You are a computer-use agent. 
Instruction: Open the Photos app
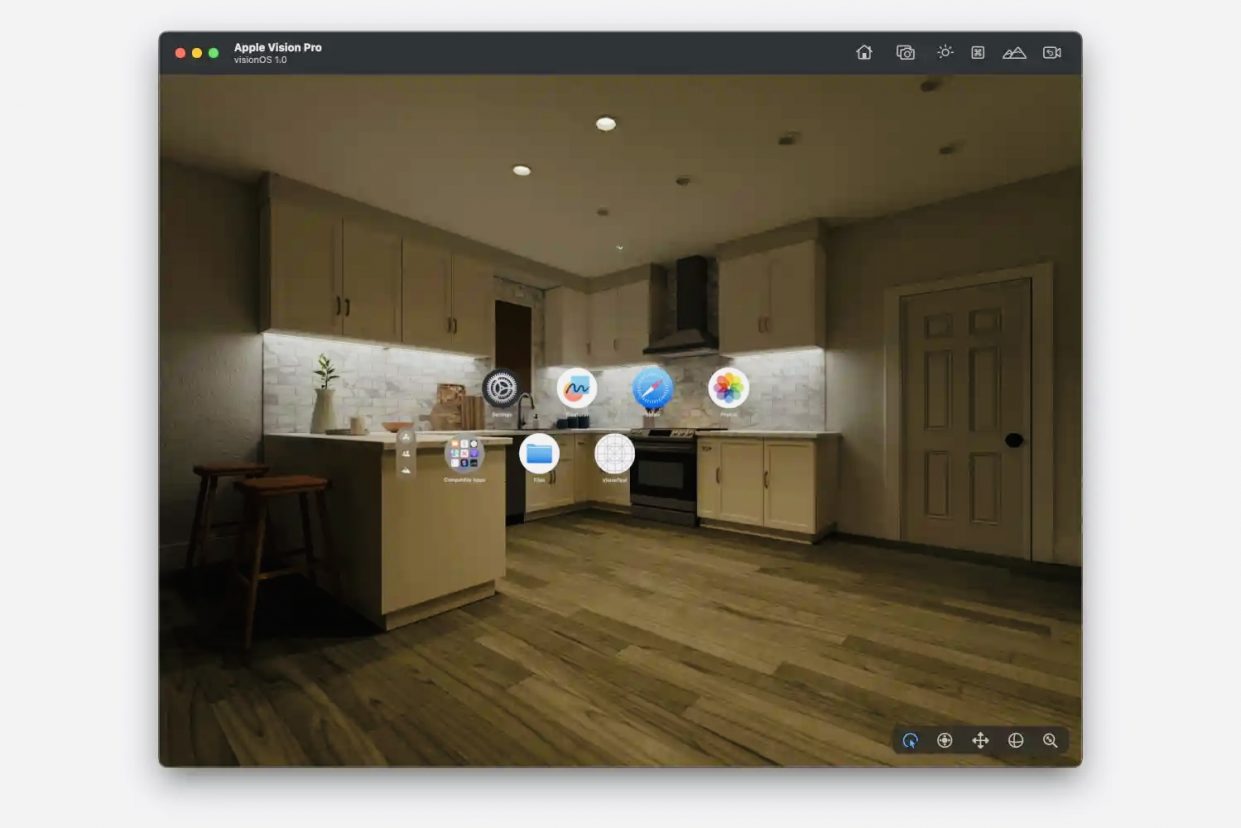[729, 387]
